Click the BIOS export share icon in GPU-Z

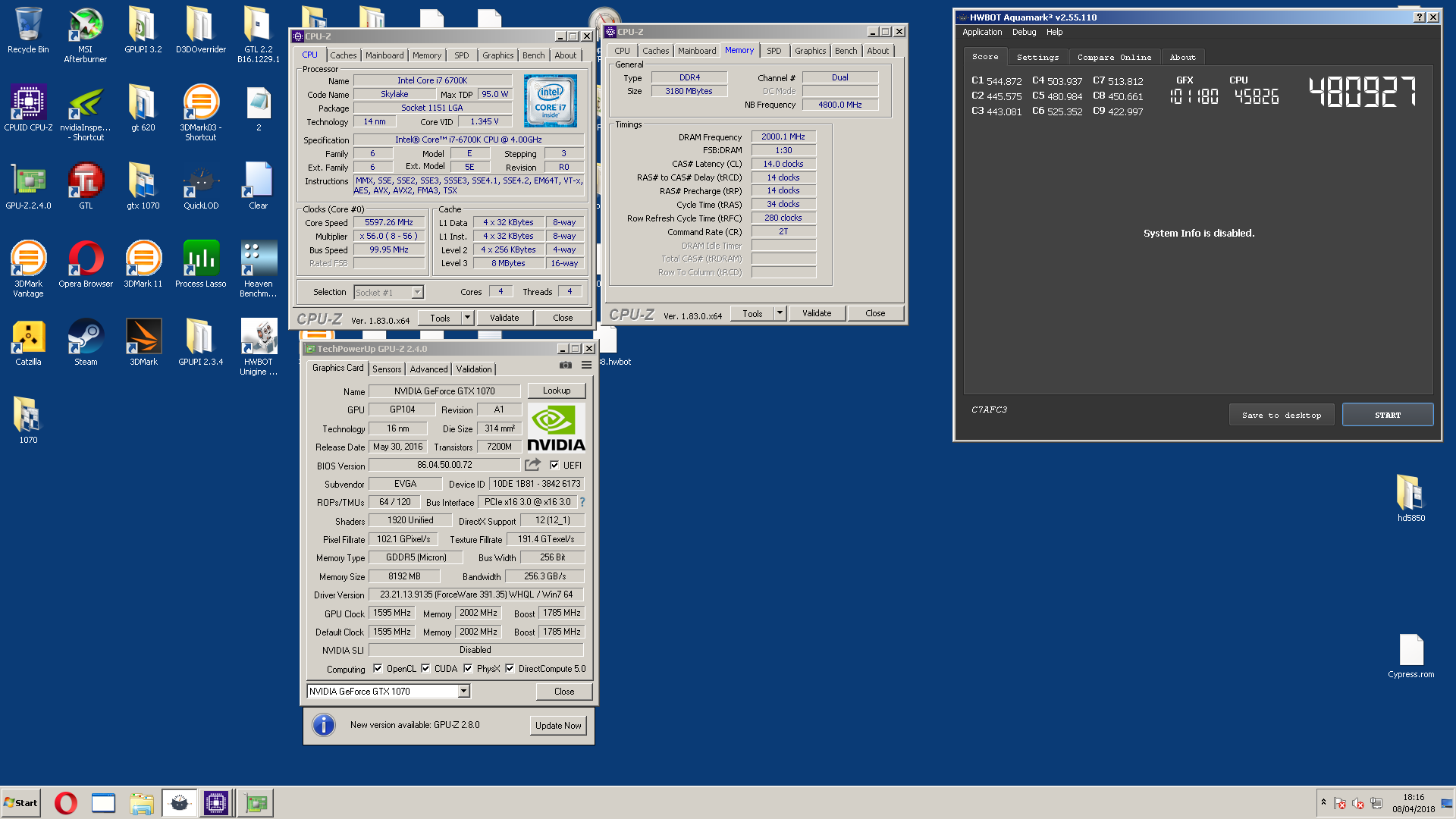point(533,465)
